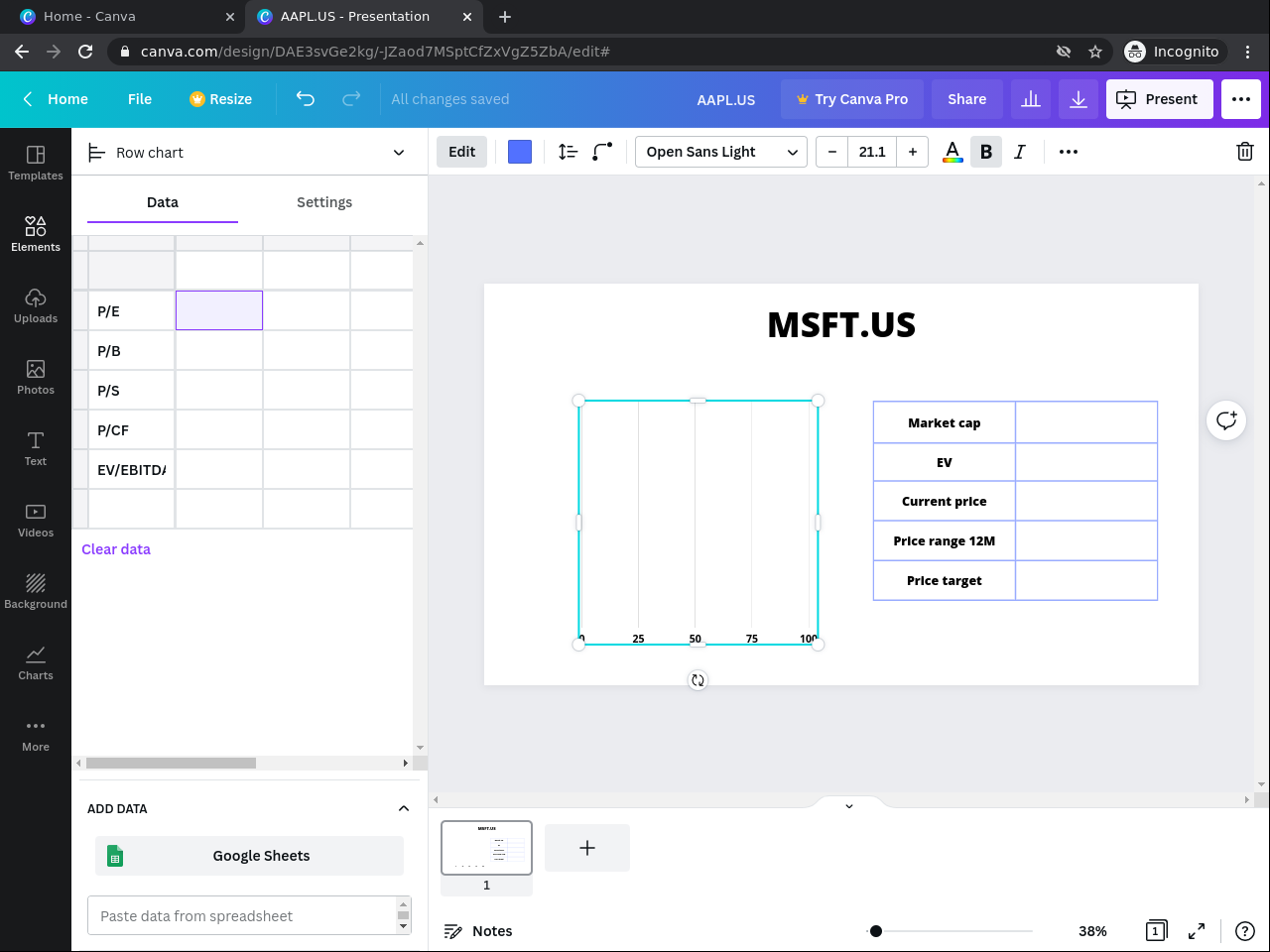The width and height of the screenshot is (1270, 952).
Task: Go back to Home
Action: click(x=56, y=99)
